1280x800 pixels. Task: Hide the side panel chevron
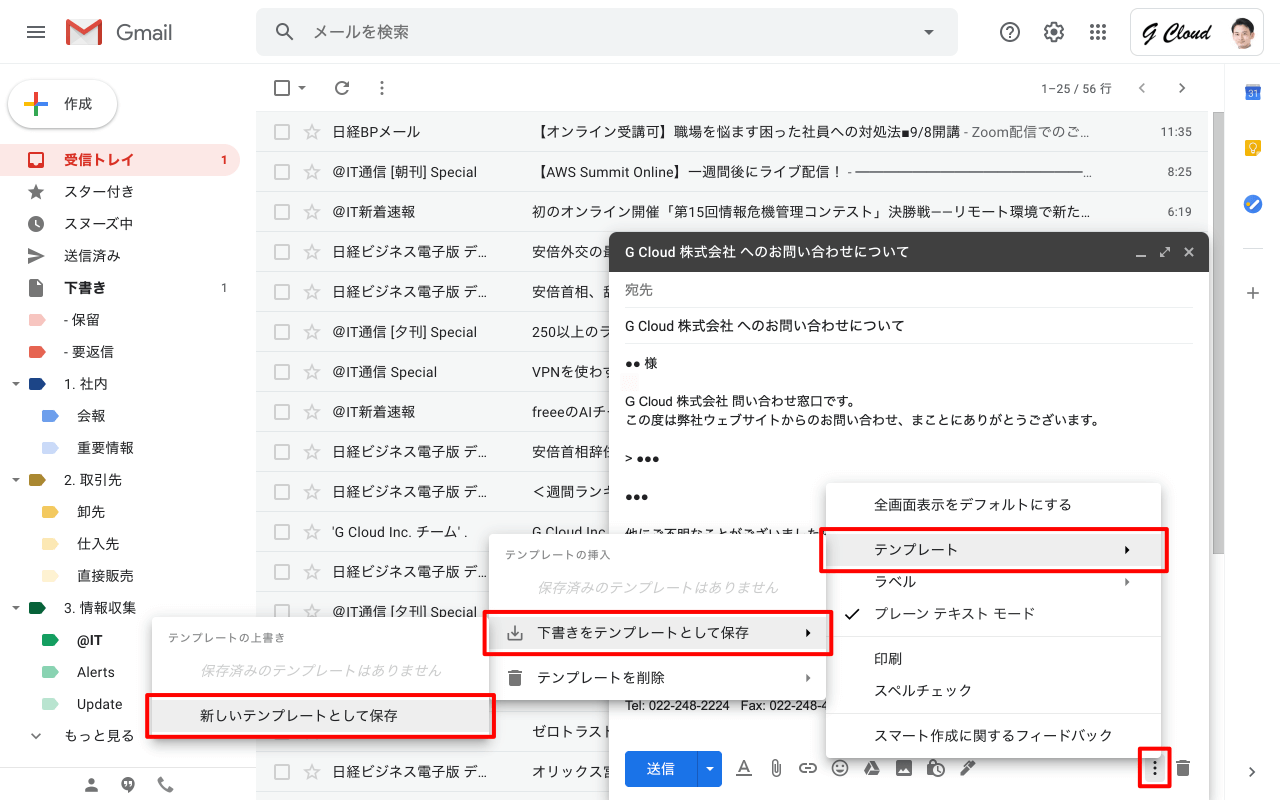(x=1252, y=772)
